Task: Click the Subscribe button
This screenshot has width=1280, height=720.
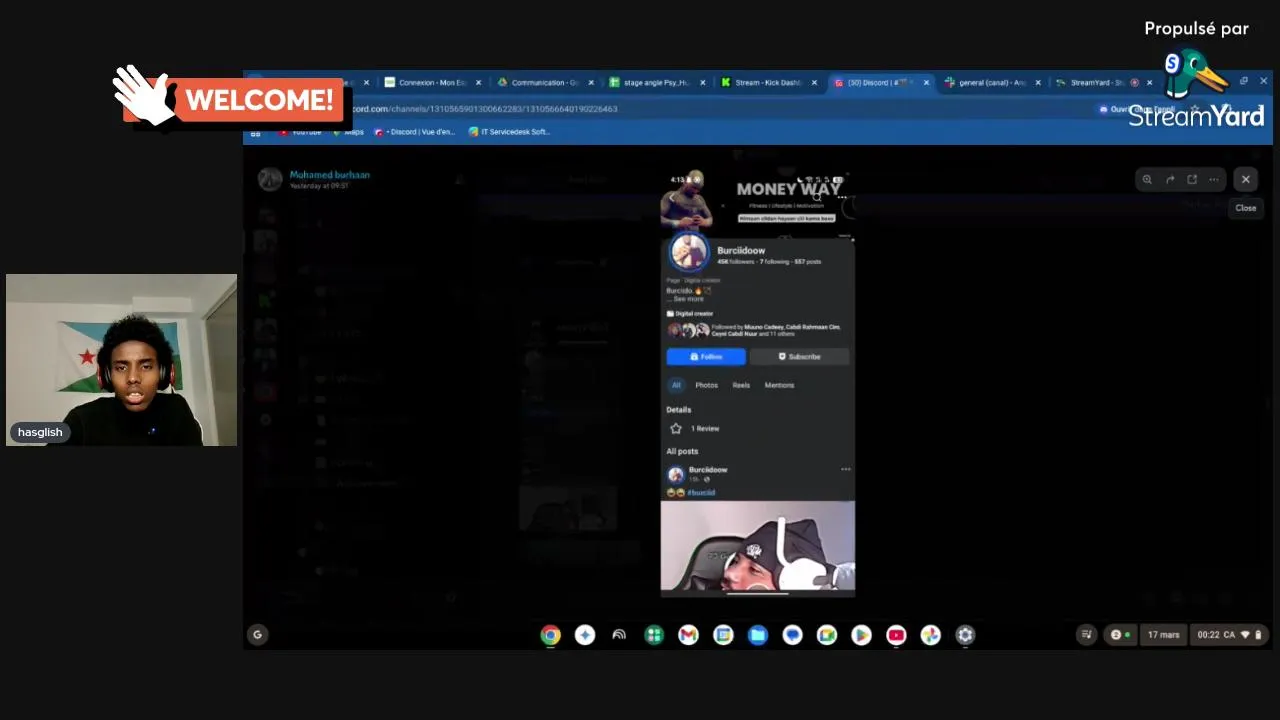Action: pyautogui.click(x=799, y=357)
